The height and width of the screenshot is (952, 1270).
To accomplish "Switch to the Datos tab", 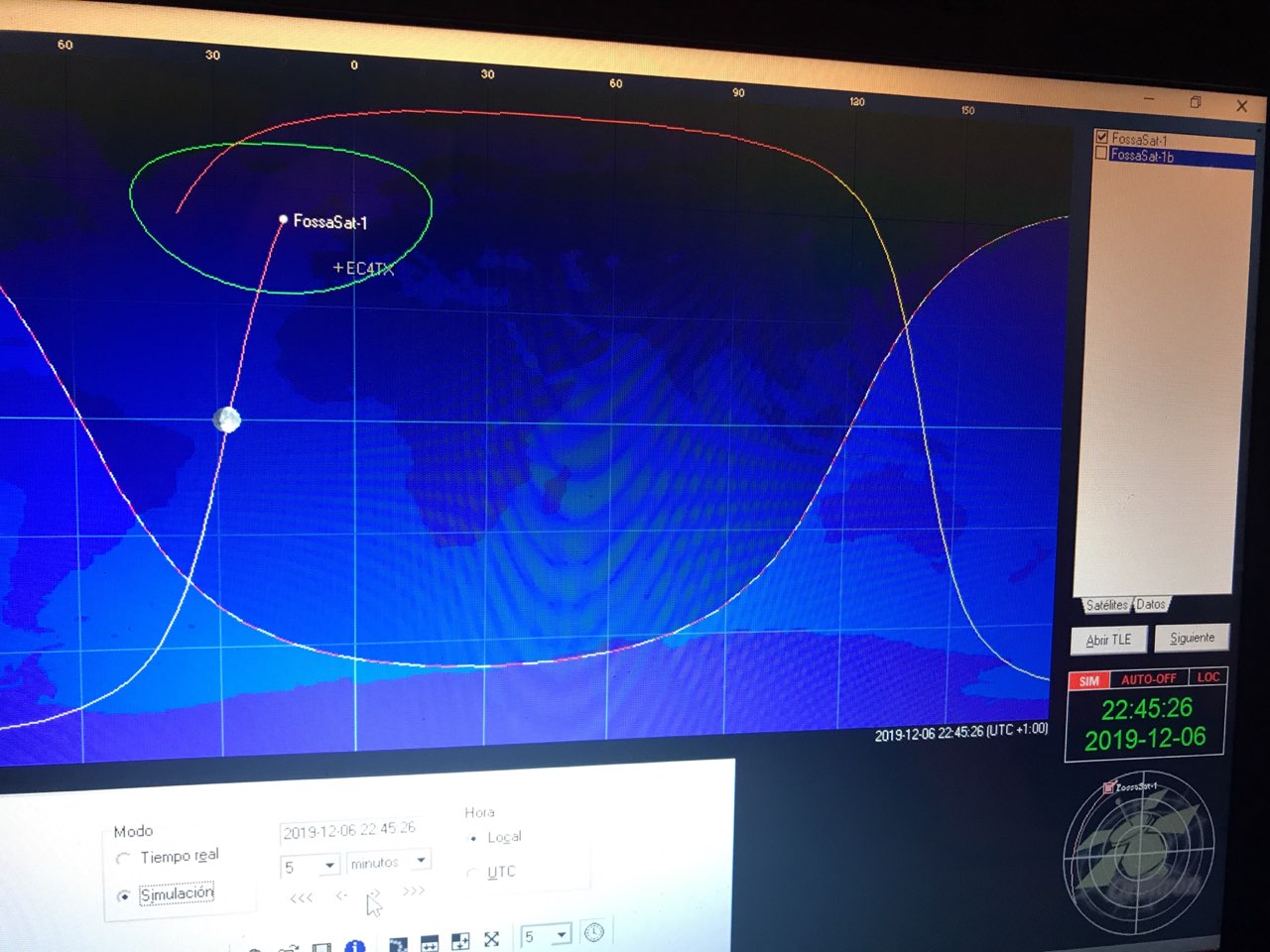I will pos(1151,604).
